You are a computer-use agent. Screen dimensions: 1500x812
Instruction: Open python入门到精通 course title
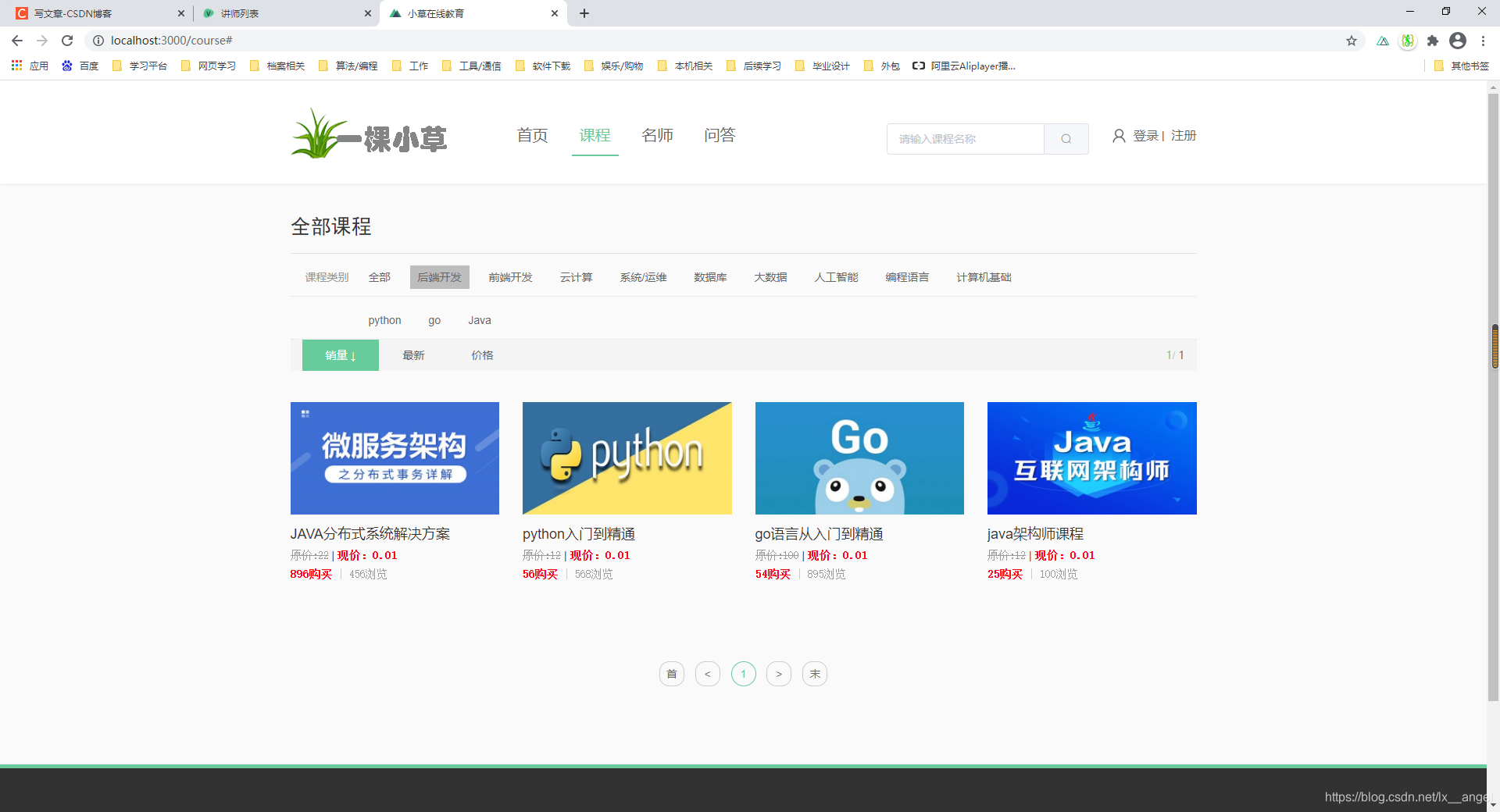(579, 534)
